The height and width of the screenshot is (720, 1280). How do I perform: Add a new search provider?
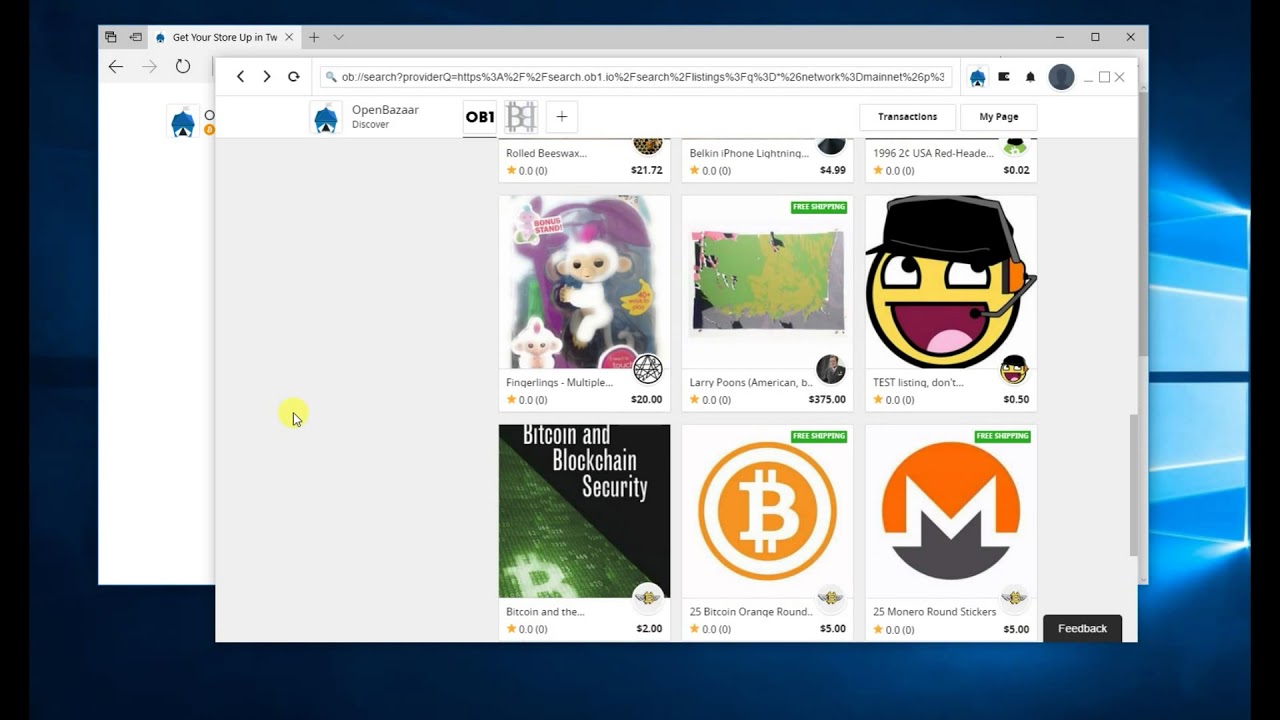coord(562,117)
